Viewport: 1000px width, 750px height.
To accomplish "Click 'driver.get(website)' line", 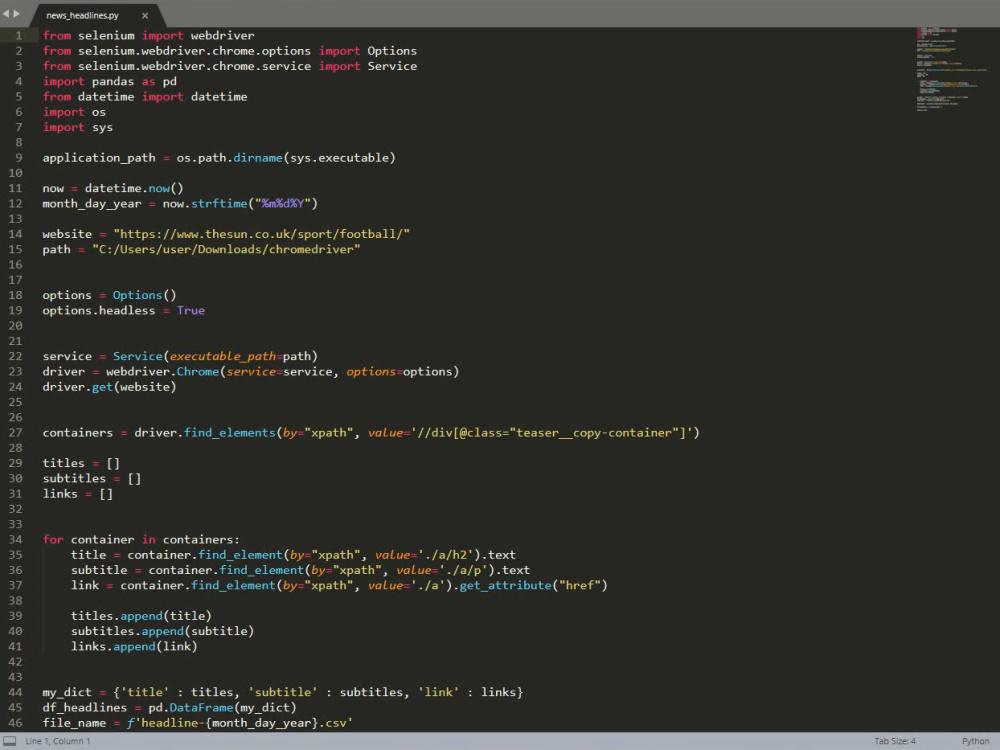I will tap(109, 387).
